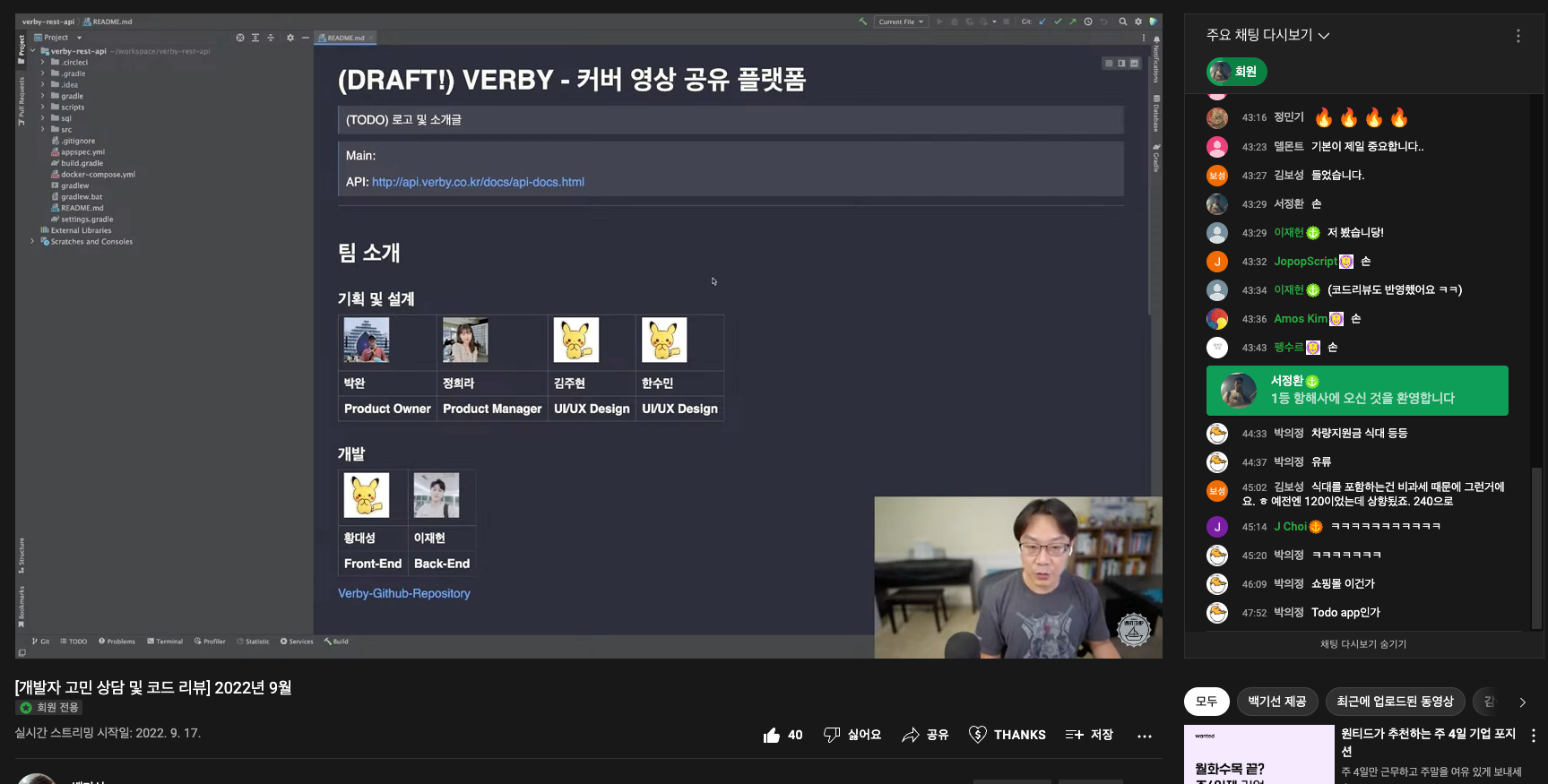Click the Git push arrow icon

1073,22
